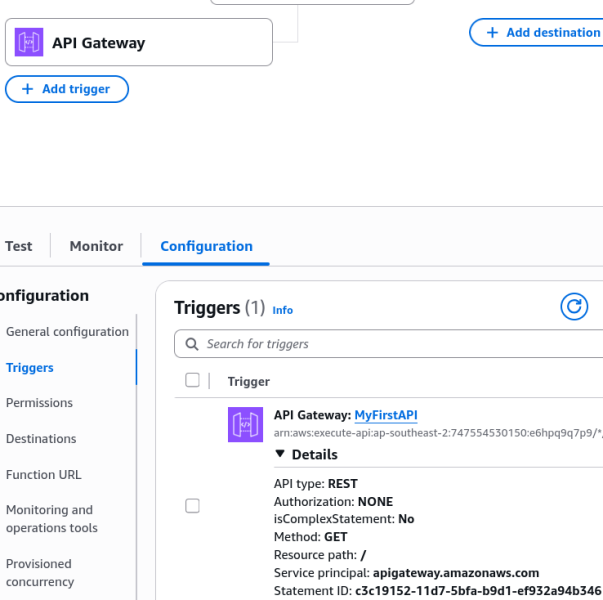Image resolution: width=603 pixels, height=600 pixels.
Task: Switch to the Monitor tab
Action: point(96,246)
